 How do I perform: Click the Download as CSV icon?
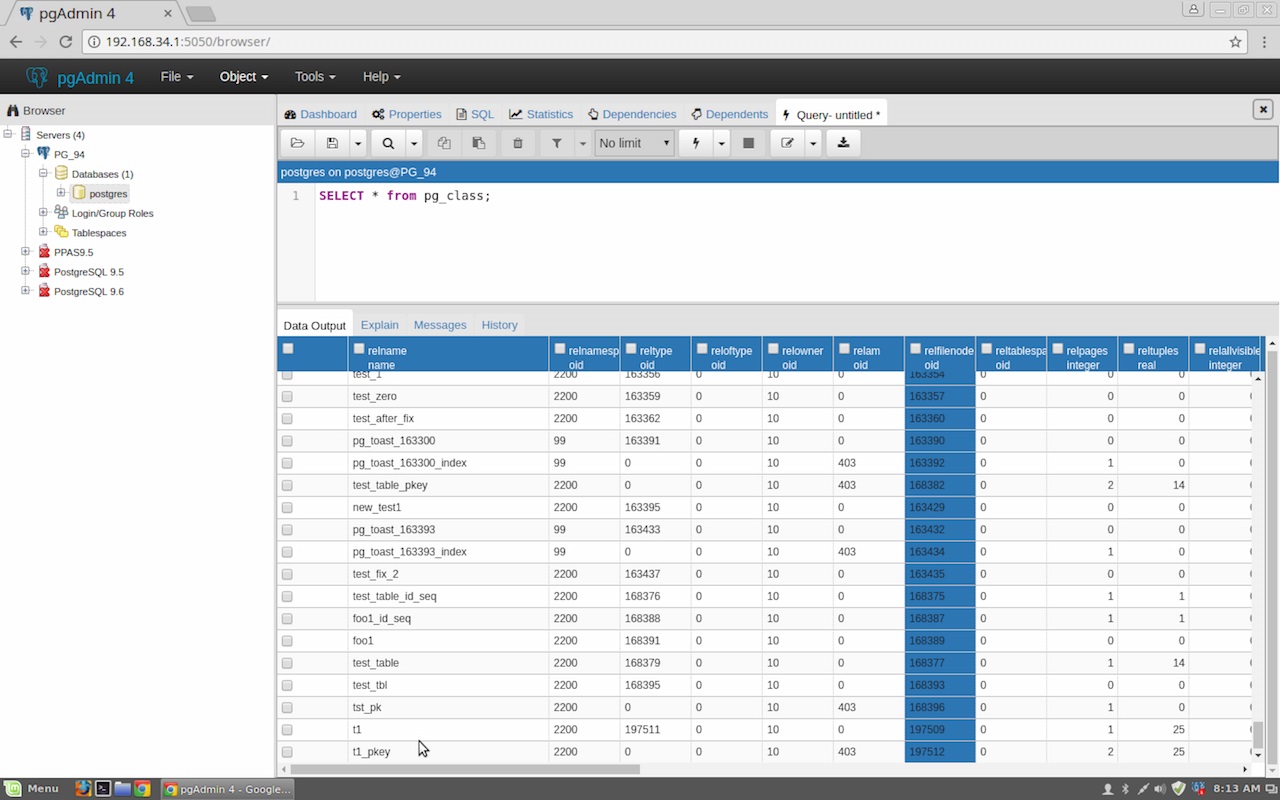pyautogui.click(x=843, y=143)
